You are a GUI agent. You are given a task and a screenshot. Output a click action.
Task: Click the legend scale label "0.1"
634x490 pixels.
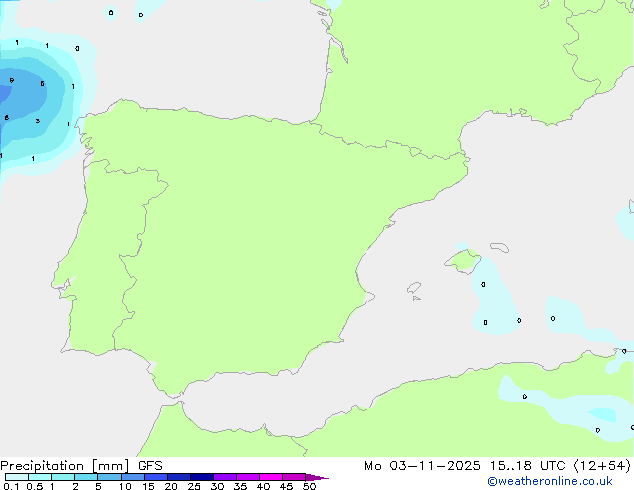(11, 486)
